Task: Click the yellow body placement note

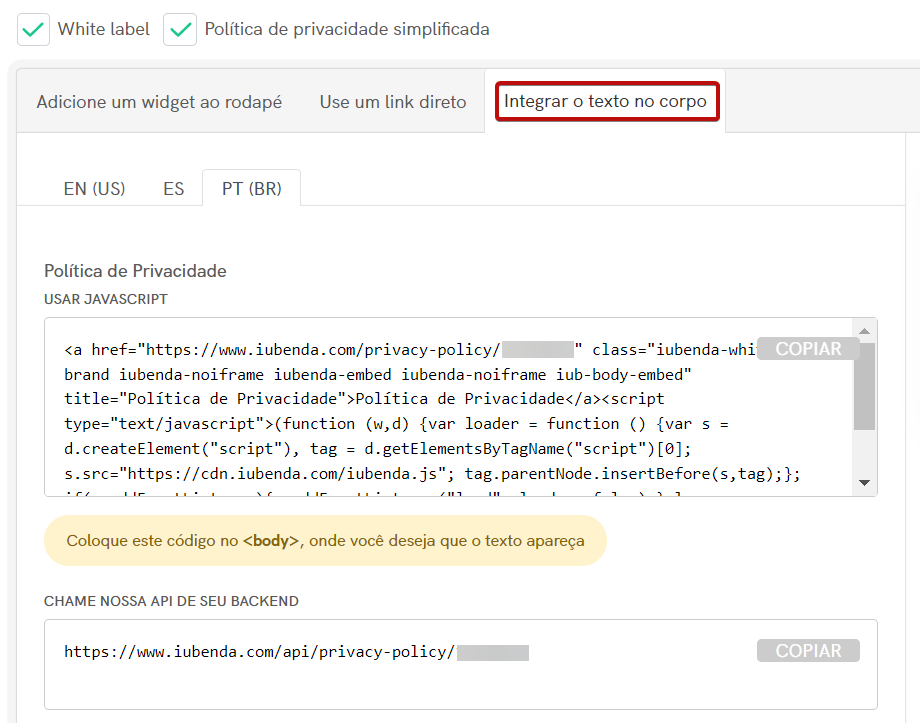Action: pos(324,539)
